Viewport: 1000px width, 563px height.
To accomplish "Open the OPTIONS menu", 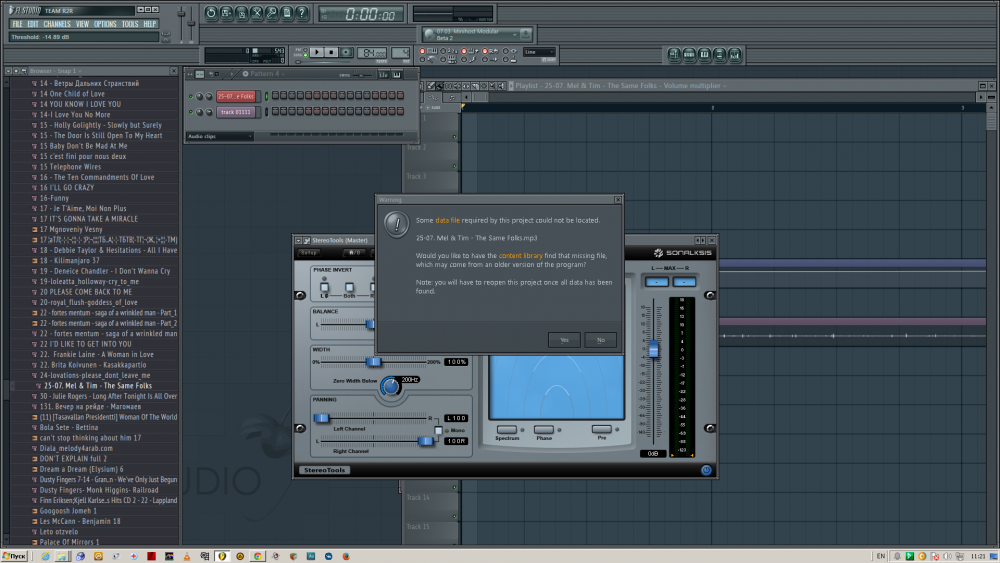I will click(105, 24).
